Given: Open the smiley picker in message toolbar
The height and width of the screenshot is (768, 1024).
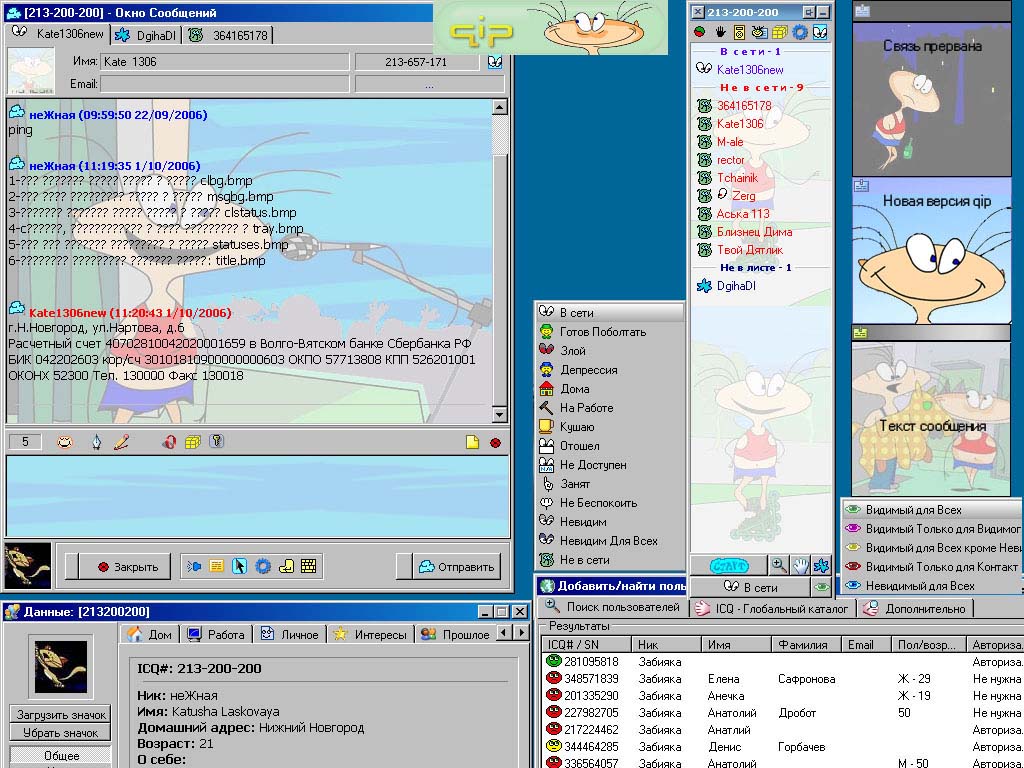Looking at the screenshot, I should click(65, 442).
